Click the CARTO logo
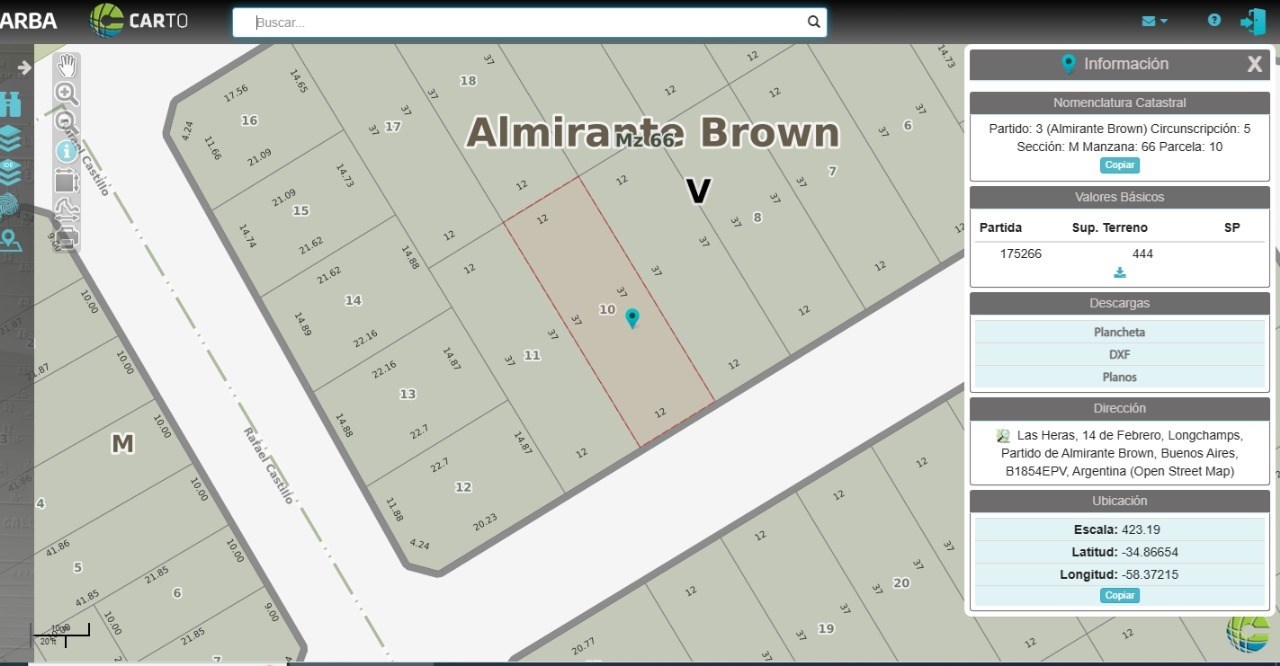Screen dimensions: 1280x666 139,20
